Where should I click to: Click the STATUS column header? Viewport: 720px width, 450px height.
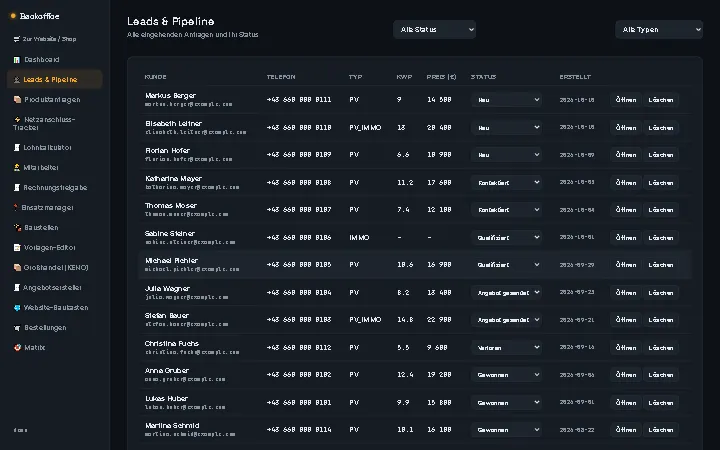pyautogui.click(x=484, y=77)
